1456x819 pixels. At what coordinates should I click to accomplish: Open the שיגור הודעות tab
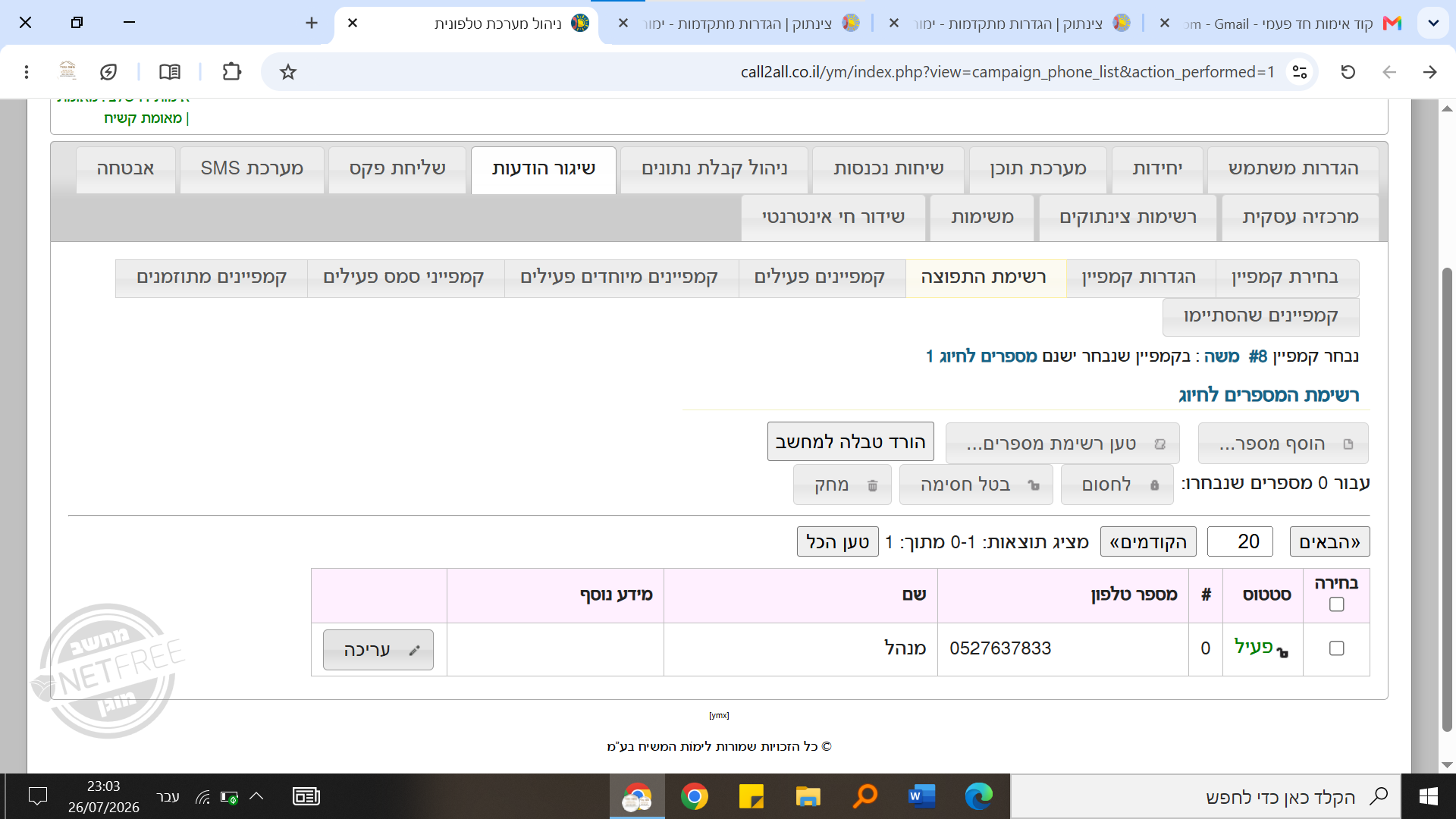[x=544, y=169]
